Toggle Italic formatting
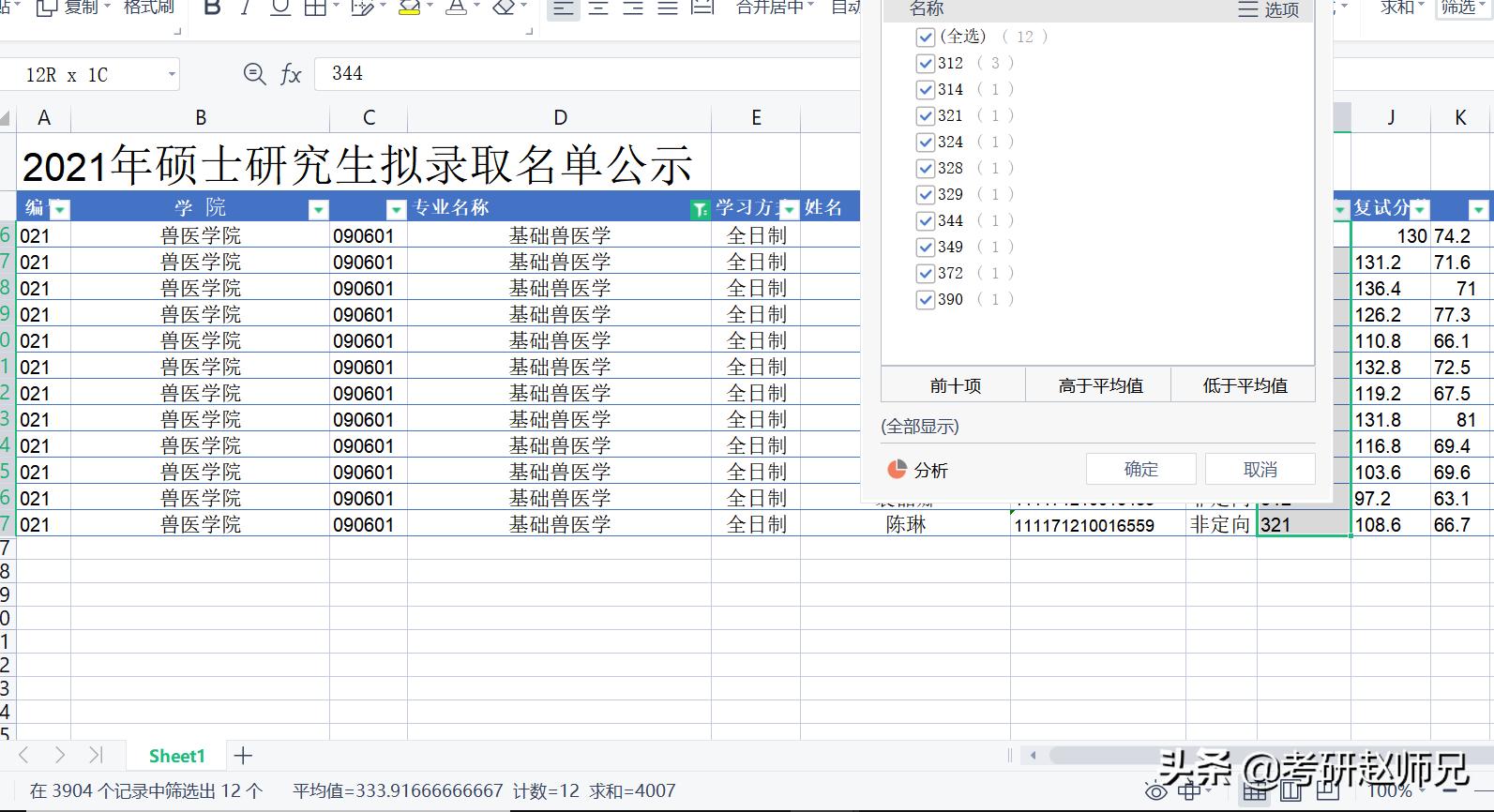 [x=246, y=8]
